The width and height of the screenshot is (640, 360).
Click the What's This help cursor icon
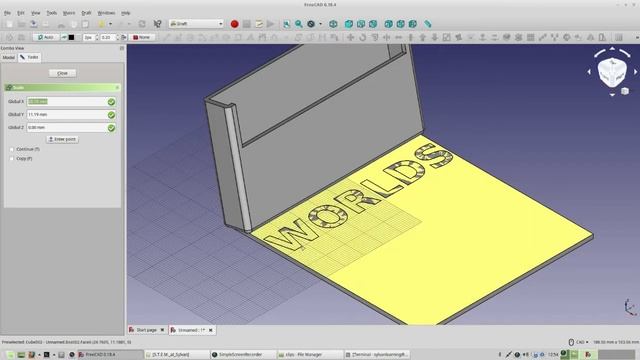pos(157,24)
